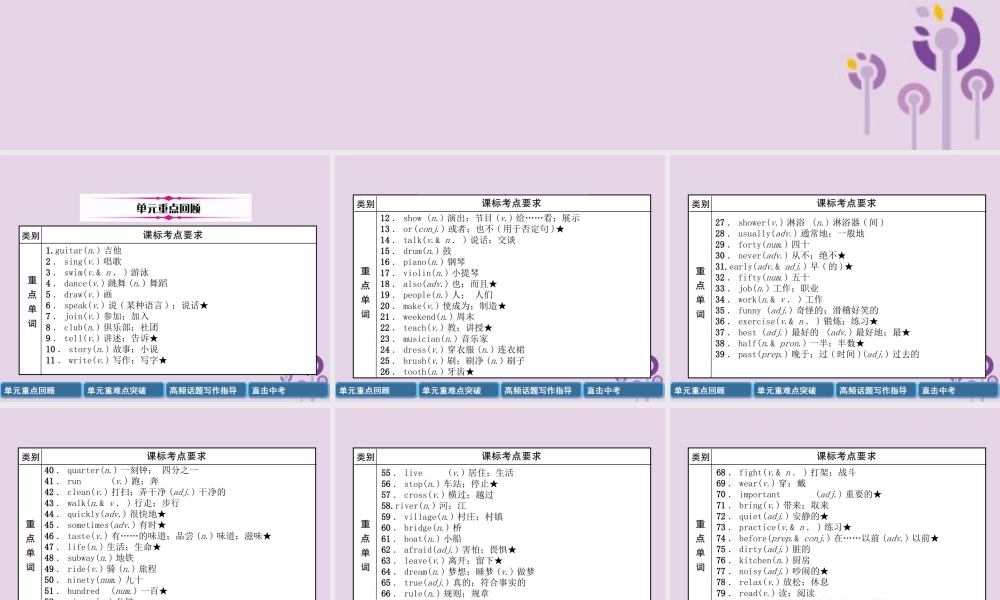Click 高频话题写作指导 button on the show slide
1000x600 pixels.
[541, 390]
